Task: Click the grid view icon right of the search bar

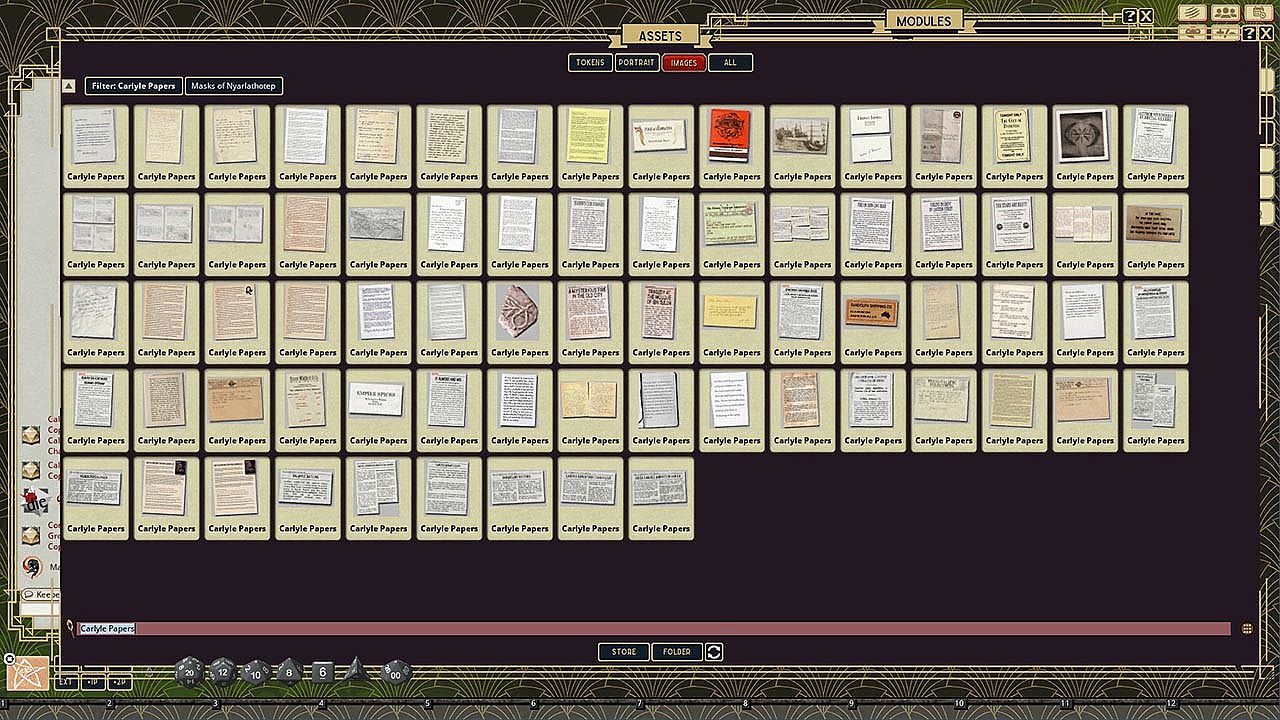Action: click(1247, 629)
